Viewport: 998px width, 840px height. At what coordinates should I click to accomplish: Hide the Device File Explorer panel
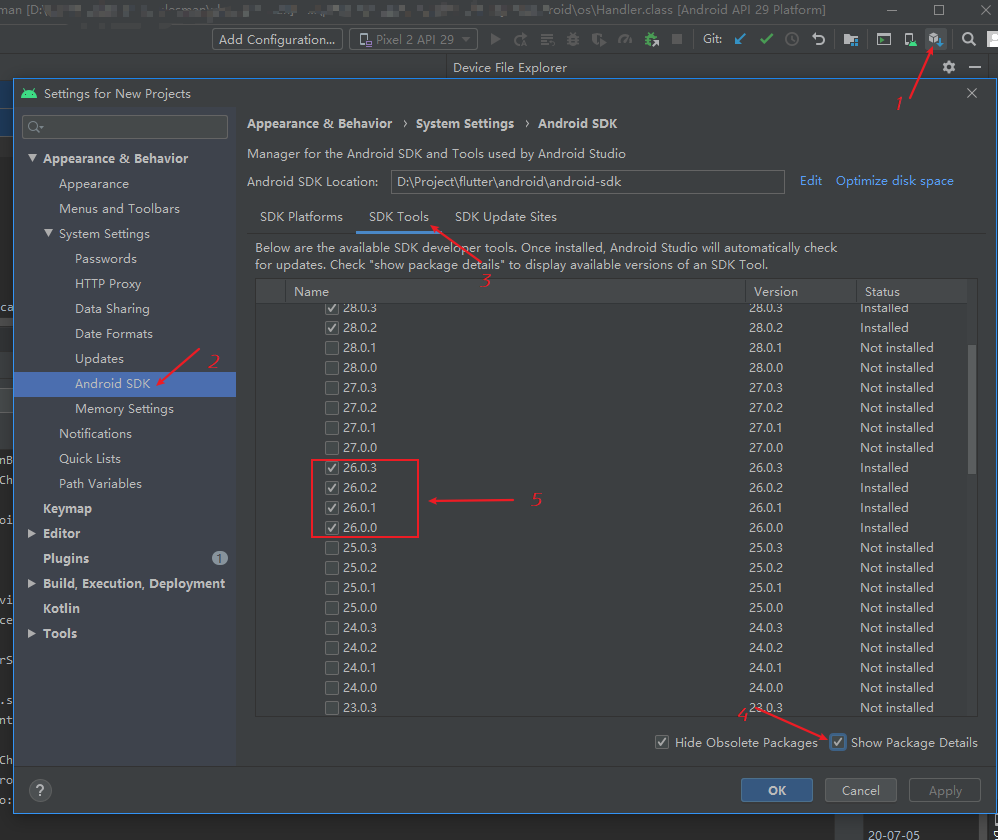point(974,67)
